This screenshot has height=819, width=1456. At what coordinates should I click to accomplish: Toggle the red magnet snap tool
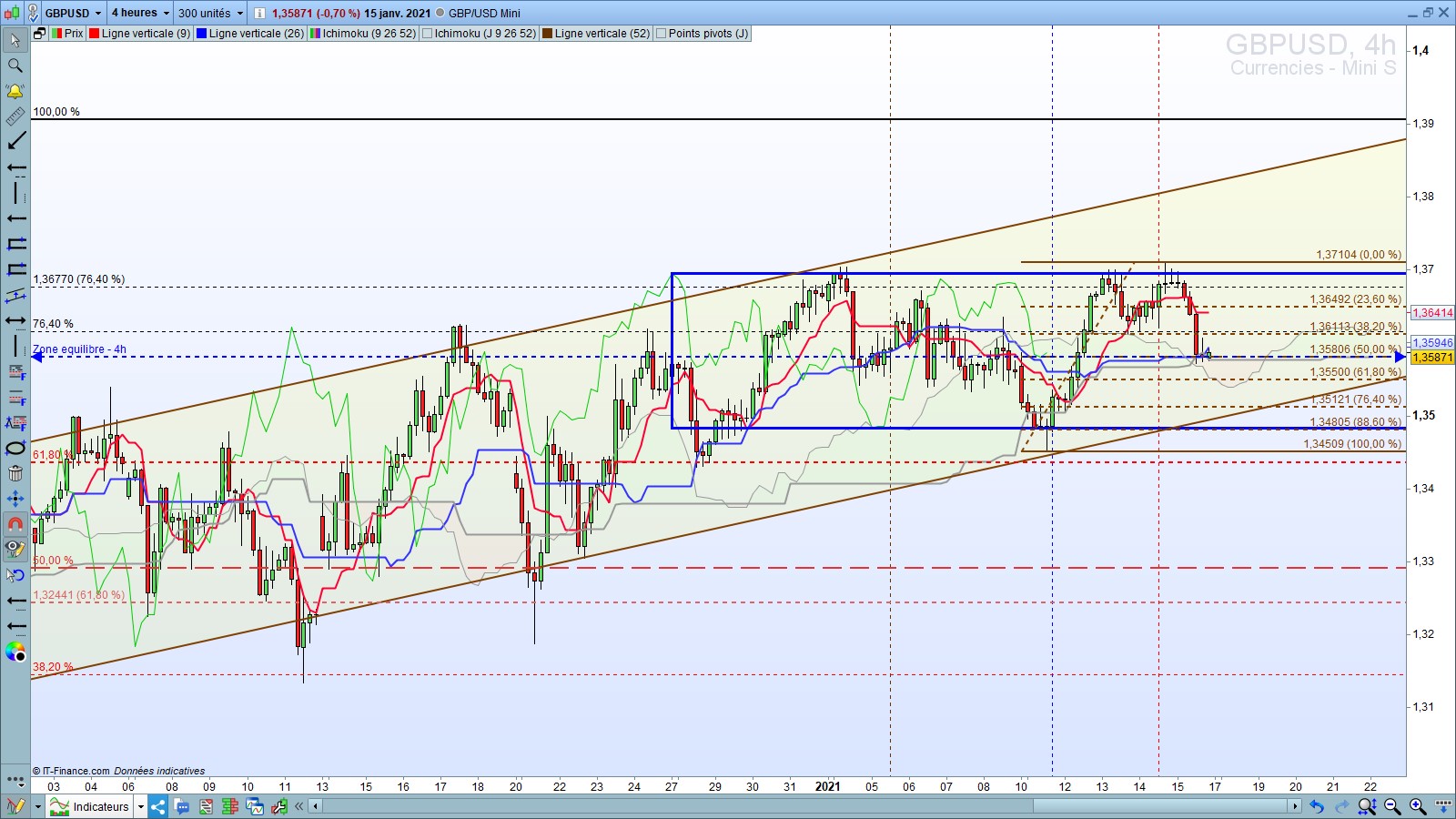(15, 524)
